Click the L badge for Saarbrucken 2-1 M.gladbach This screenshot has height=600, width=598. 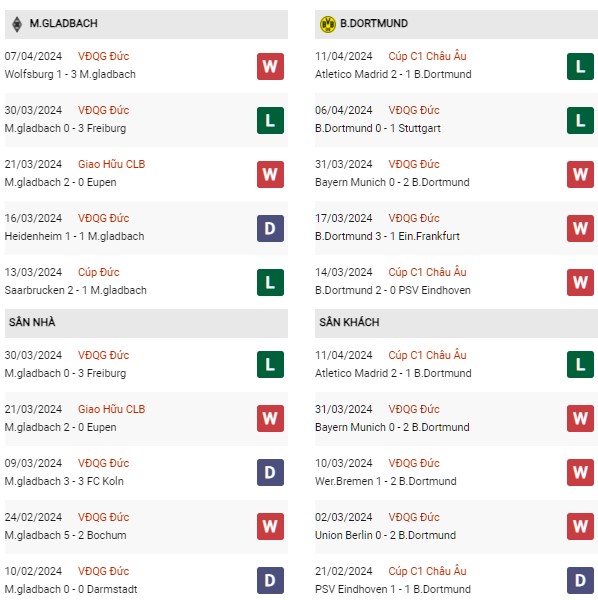click(x=270, y=282)
